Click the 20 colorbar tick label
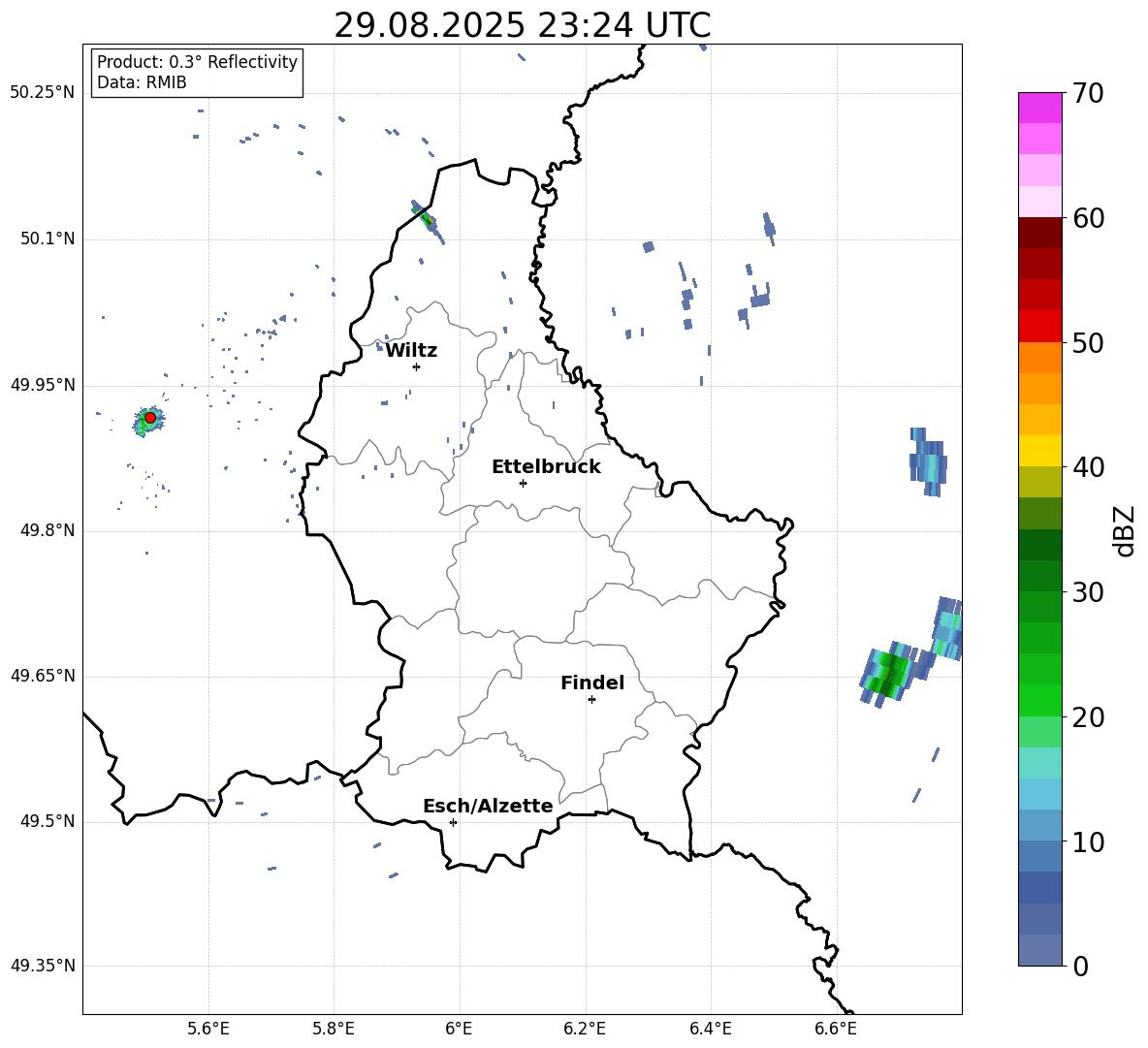 coord(1087,717)
